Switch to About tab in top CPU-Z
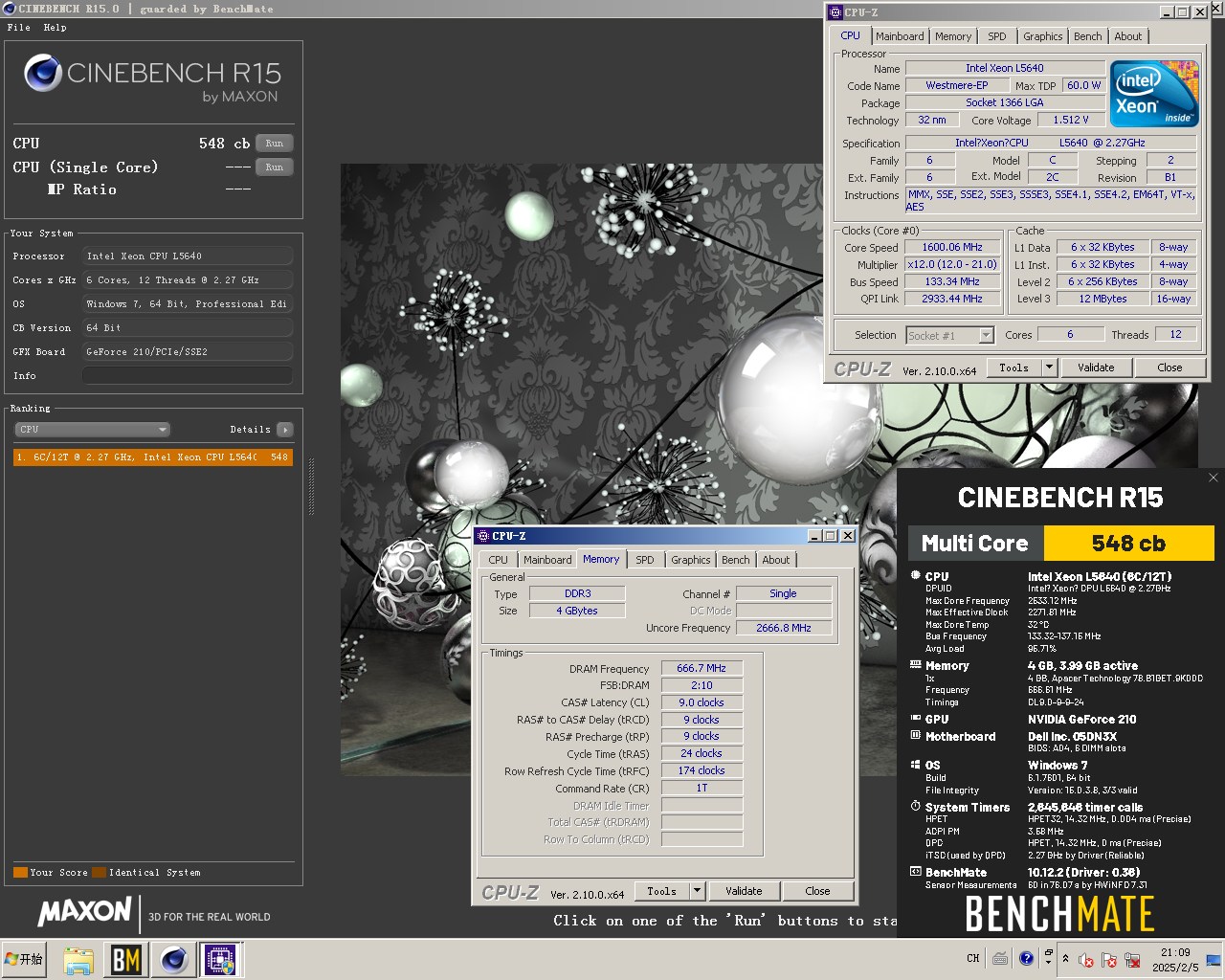 tap(1127, 36)
